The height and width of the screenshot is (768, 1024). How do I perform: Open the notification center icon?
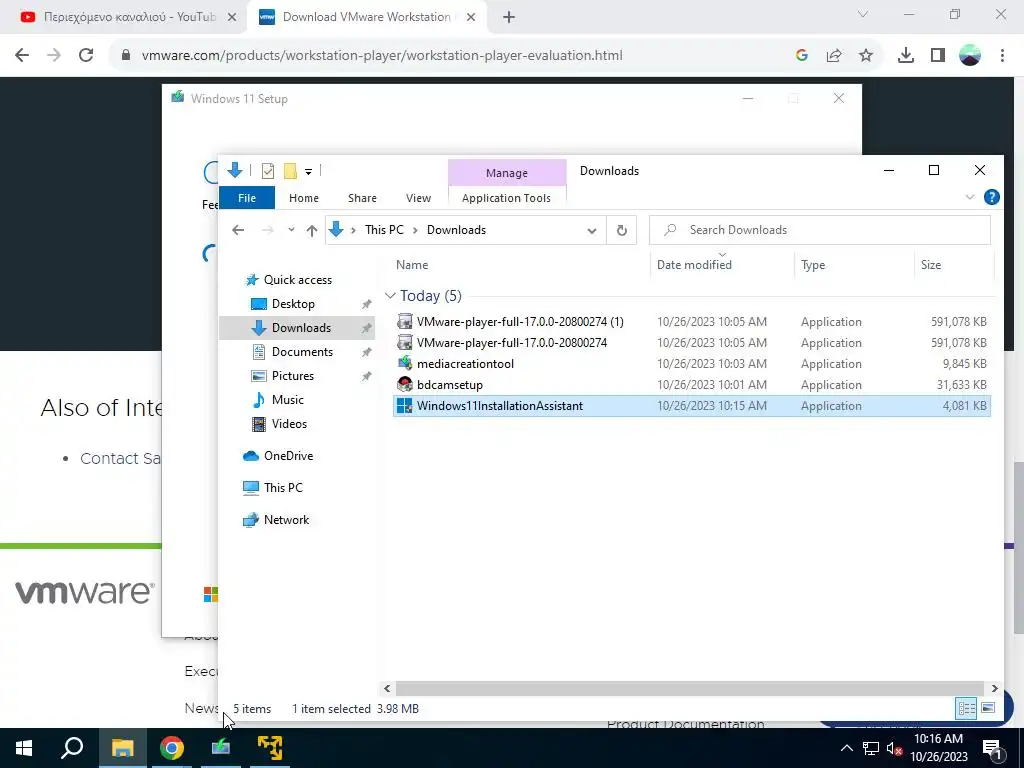(993, 748)
